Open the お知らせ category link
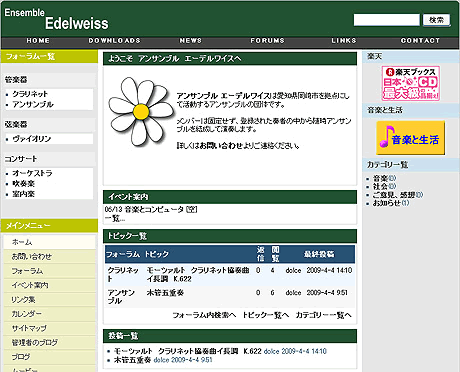The height and width of the screenshot is (372, 460). [387, 203]
